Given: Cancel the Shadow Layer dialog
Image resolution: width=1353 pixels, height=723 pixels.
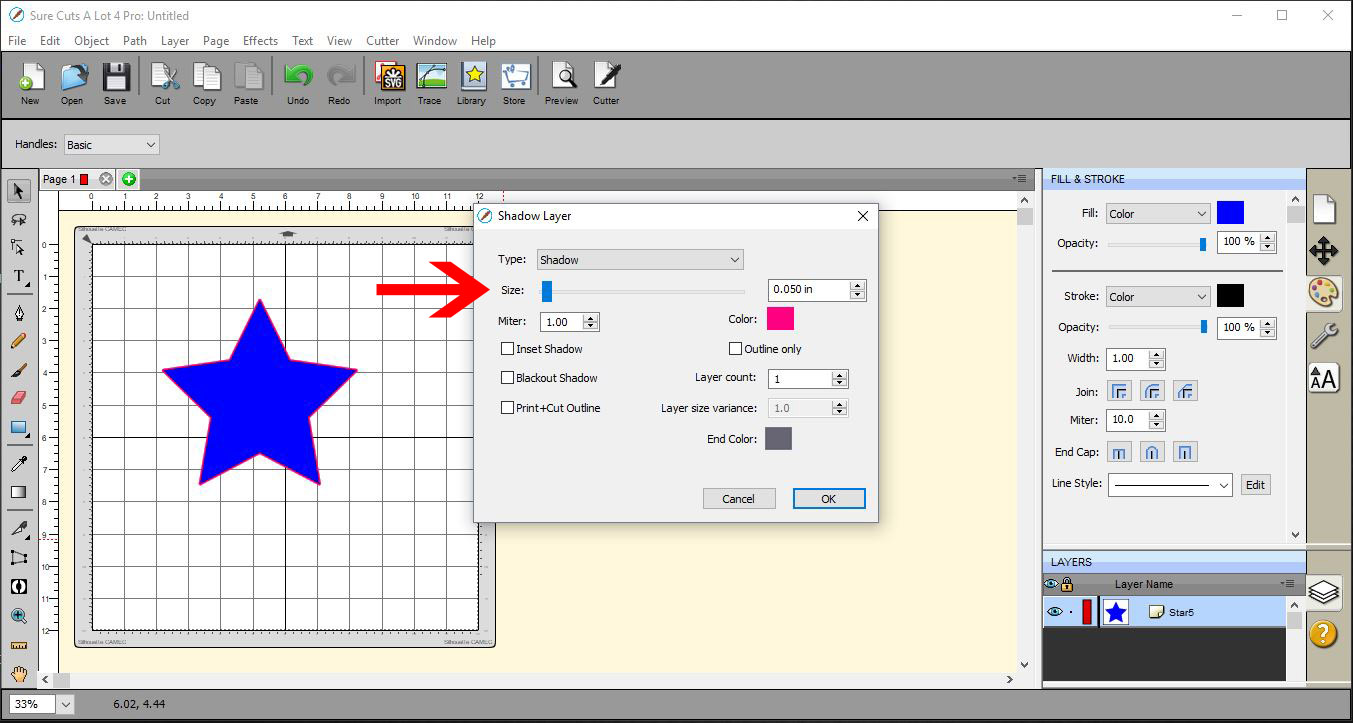Looking at the screenshot, I should (739, 499).
